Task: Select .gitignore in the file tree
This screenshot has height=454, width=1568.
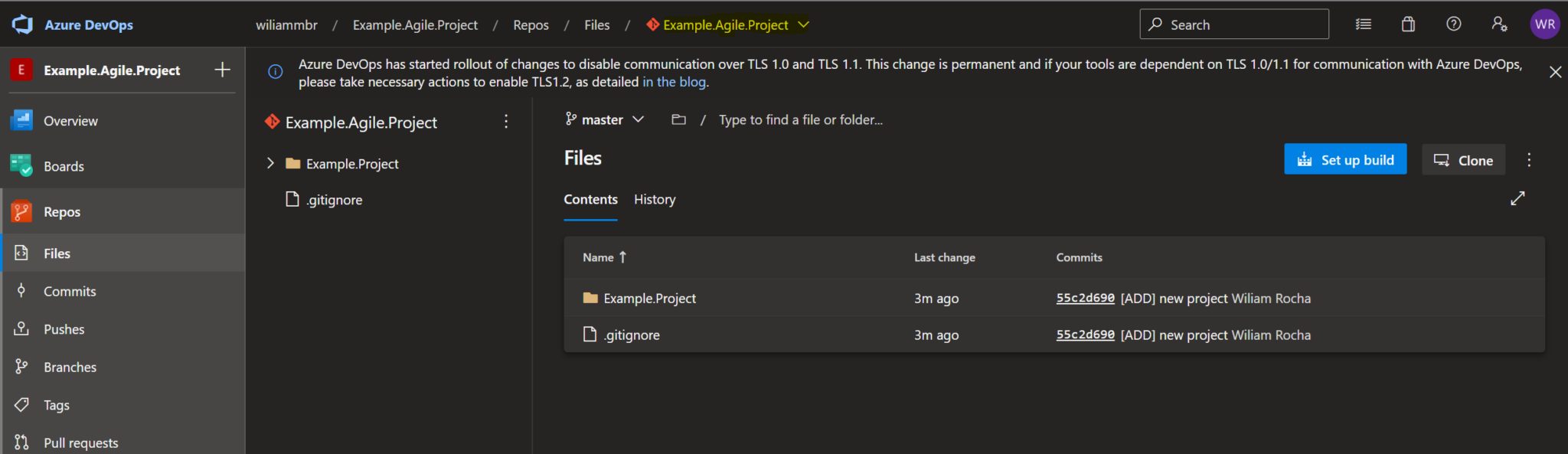Action: pyautogui.click(x=335, y=200)
